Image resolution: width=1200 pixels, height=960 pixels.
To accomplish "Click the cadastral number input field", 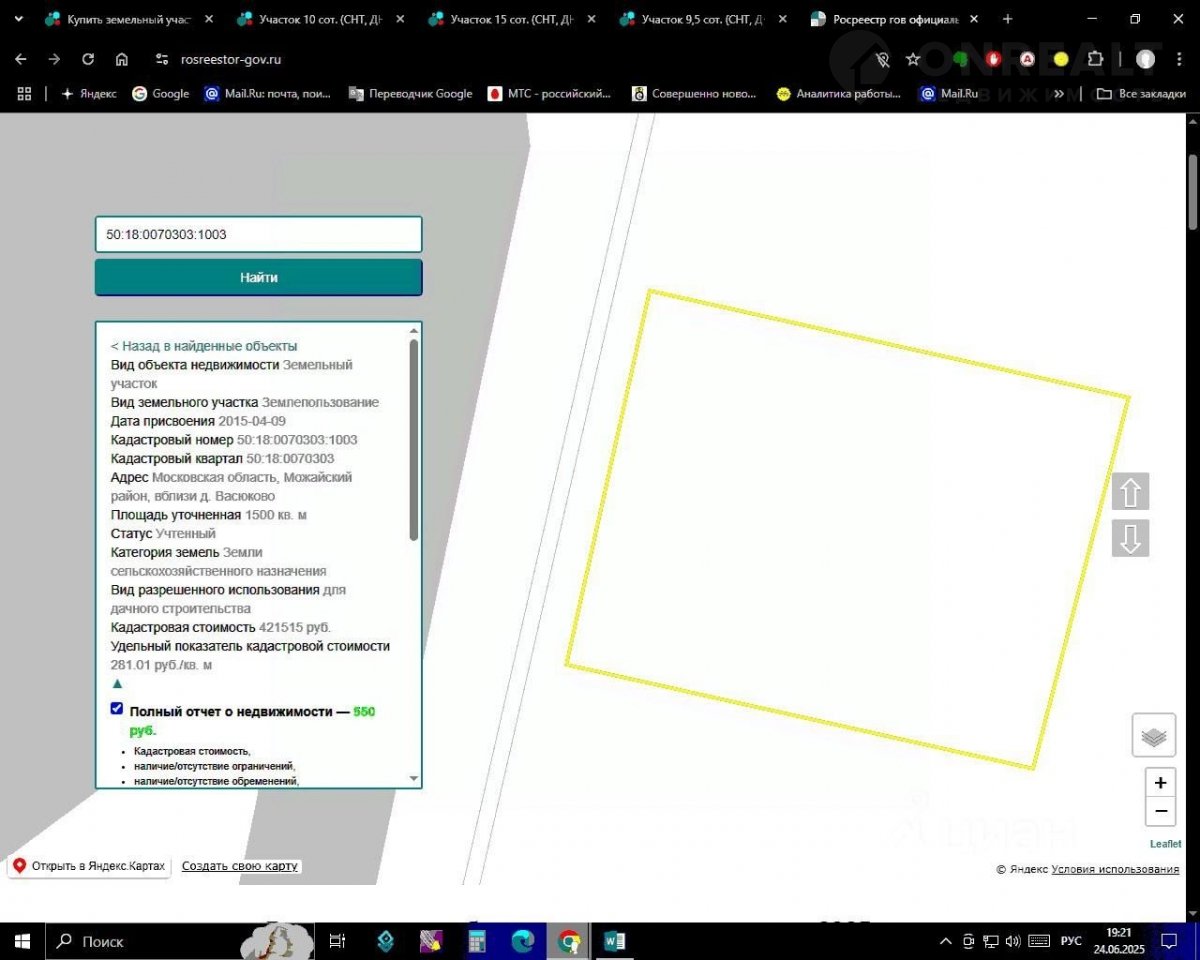I will pyautogui.click(x=259, y=235).
